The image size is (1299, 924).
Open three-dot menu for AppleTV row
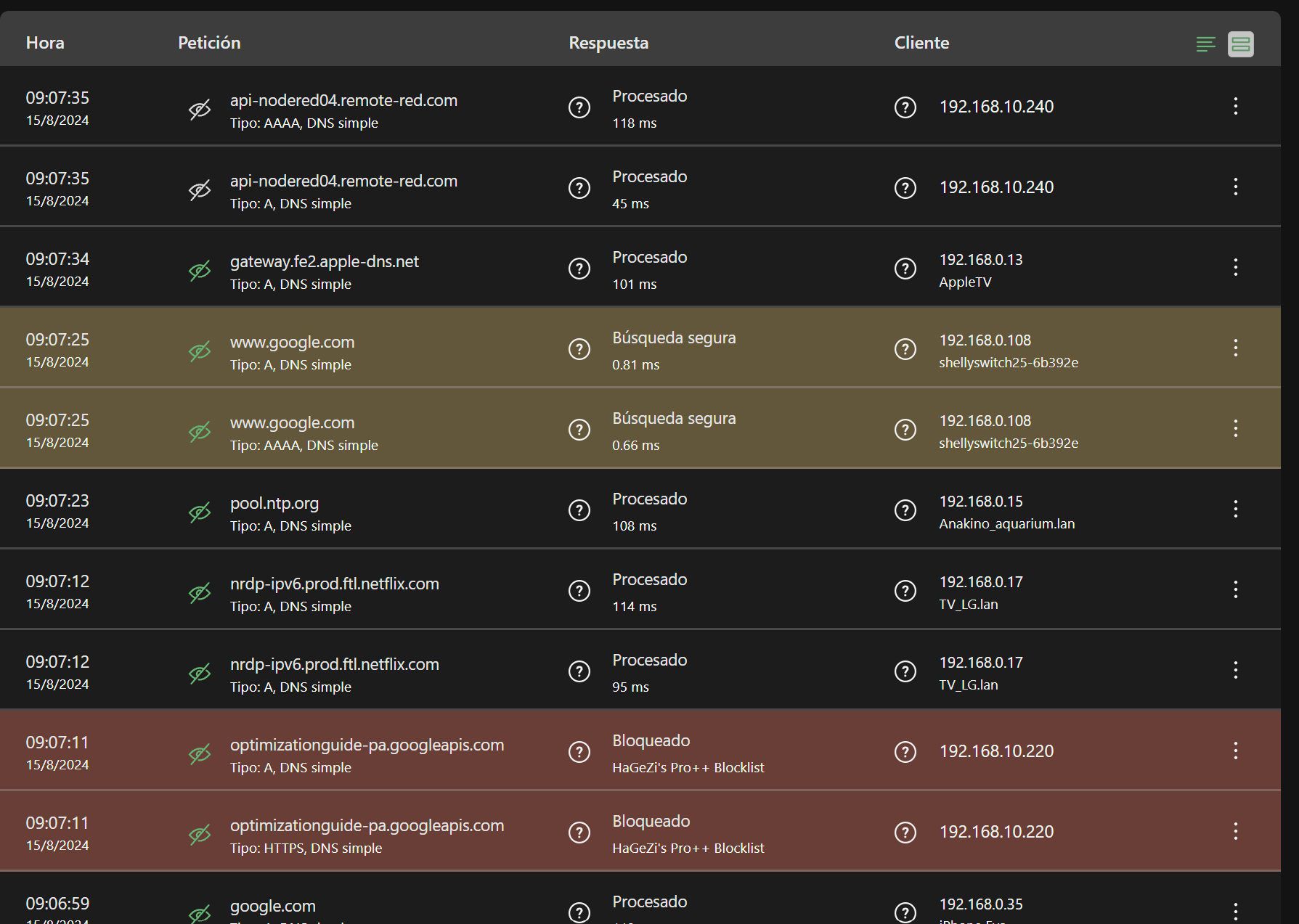(x=1235, y=267)
